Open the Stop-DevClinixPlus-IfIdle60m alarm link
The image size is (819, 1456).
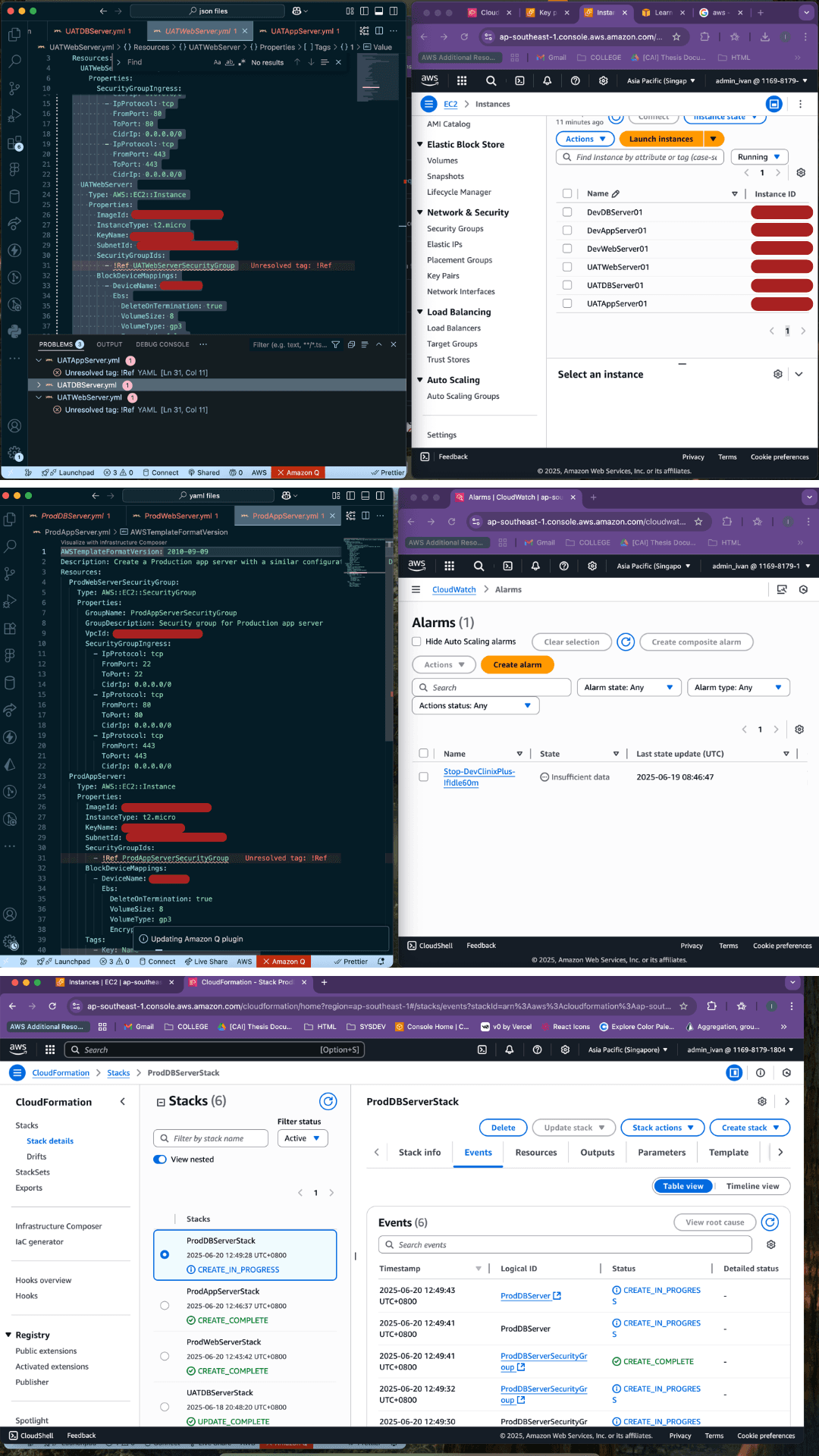coord(479,777)
